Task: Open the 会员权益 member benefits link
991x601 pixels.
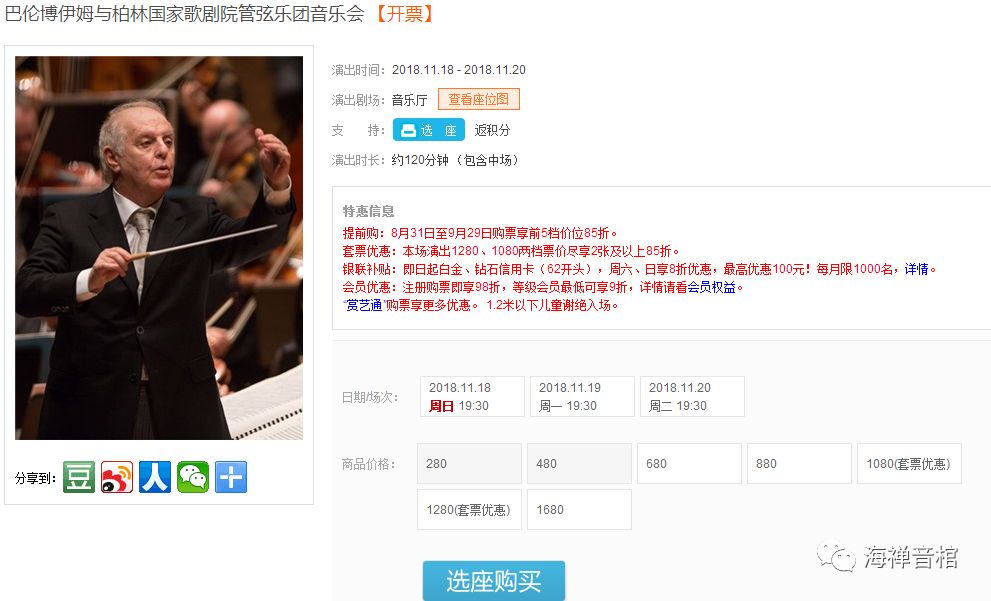Action: 712,288
